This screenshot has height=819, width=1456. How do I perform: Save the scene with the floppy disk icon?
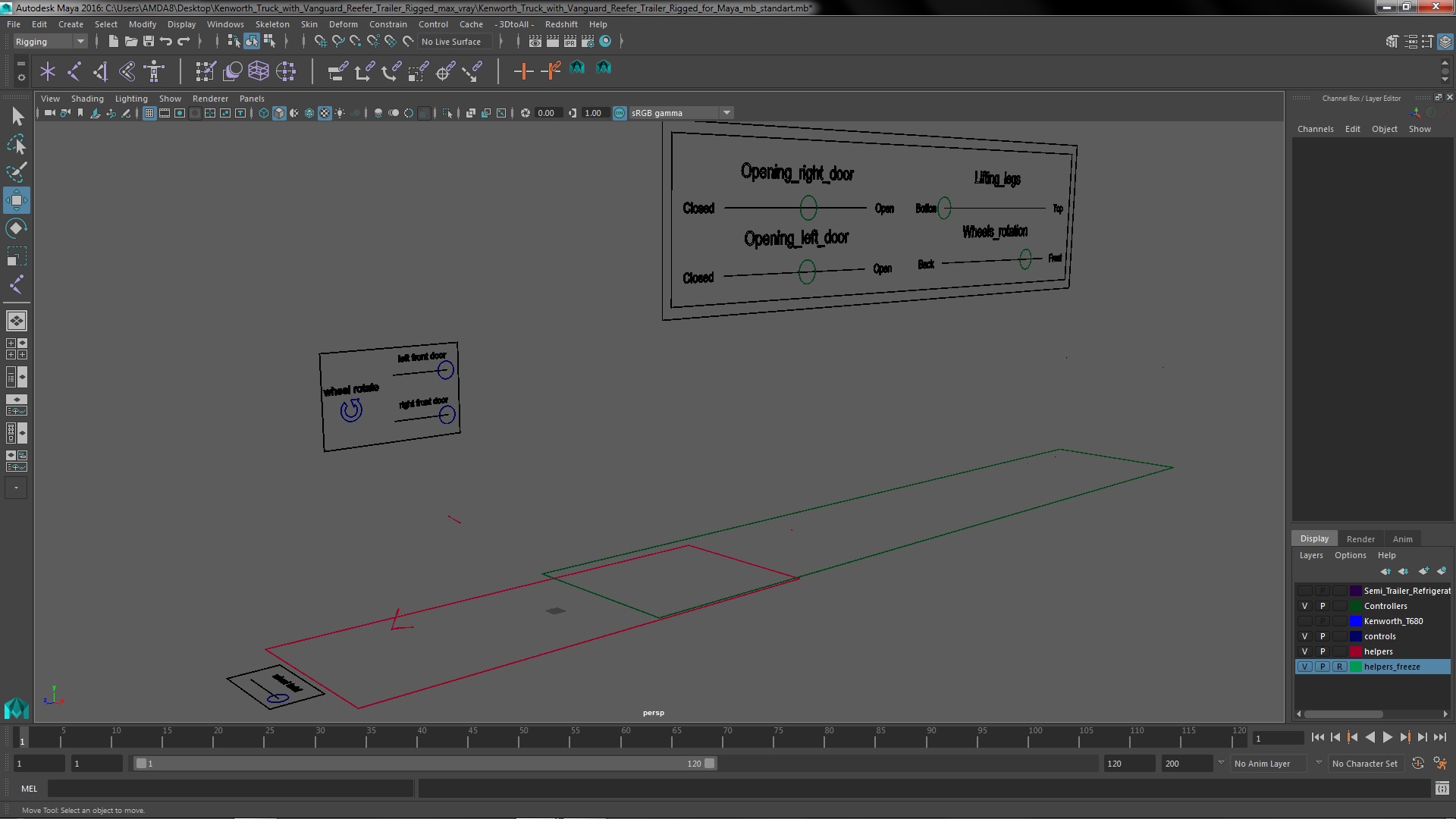(x=149, y=42)
